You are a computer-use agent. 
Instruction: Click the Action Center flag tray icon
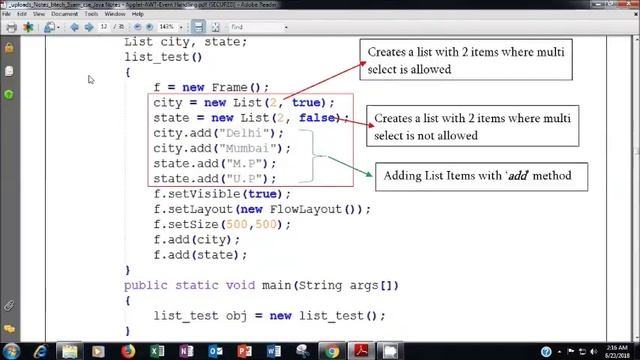point(571,351)
